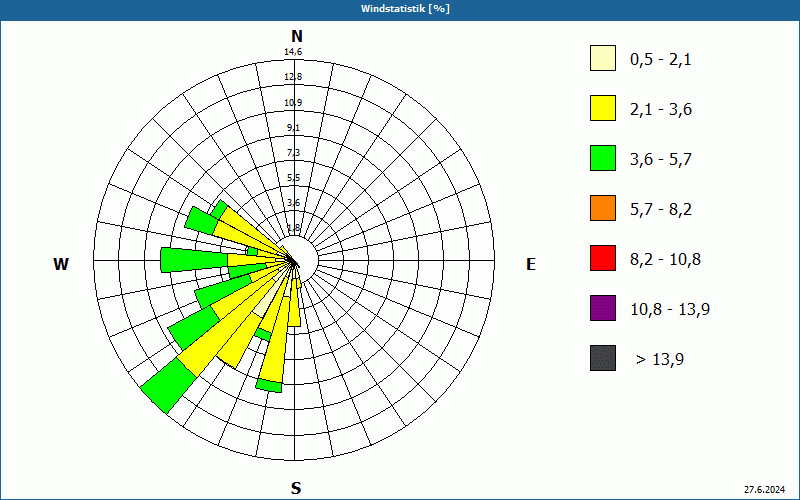Click the yellow 2,1 - 3,6 legend swatch
The image size is (800, 500).
(x=603, y=108)
